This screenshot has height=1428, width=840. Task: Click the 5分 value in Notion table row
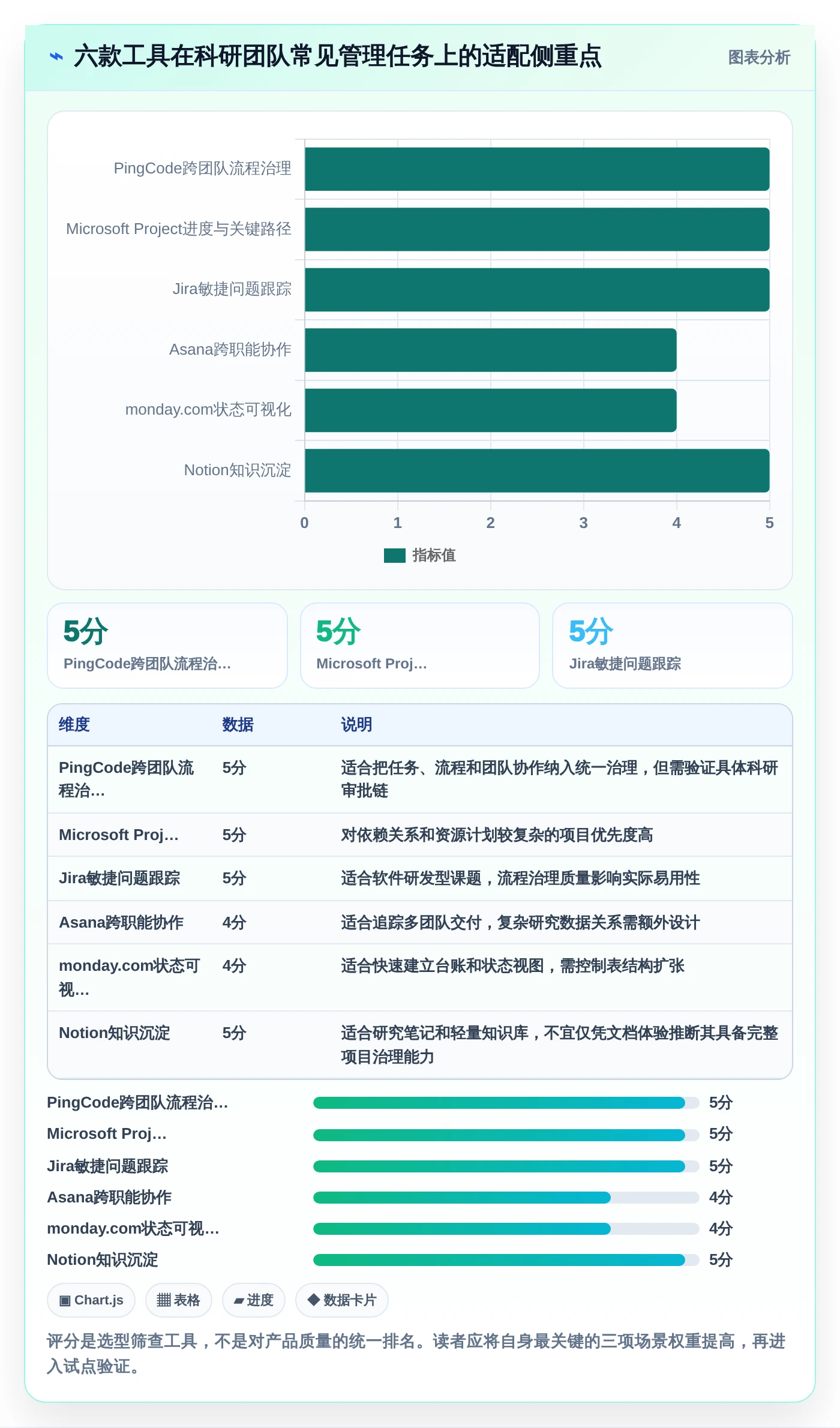coord(235,1033)
